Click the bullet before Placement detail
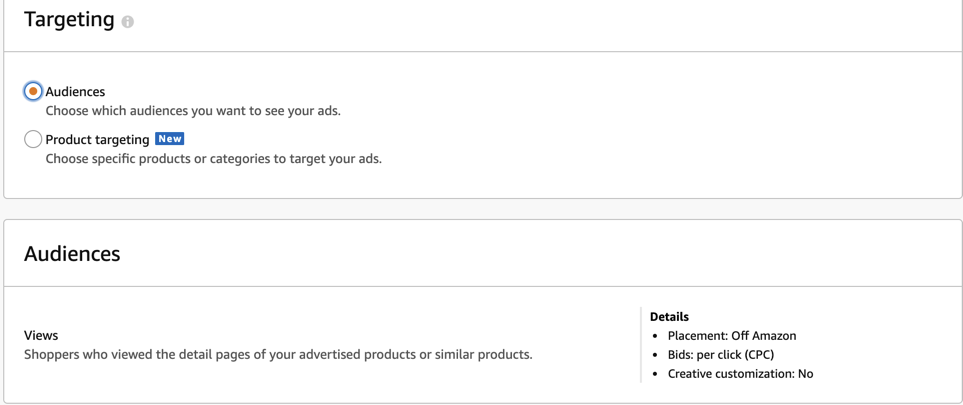The height and width of the screenshot is (405, 963). 655,336
